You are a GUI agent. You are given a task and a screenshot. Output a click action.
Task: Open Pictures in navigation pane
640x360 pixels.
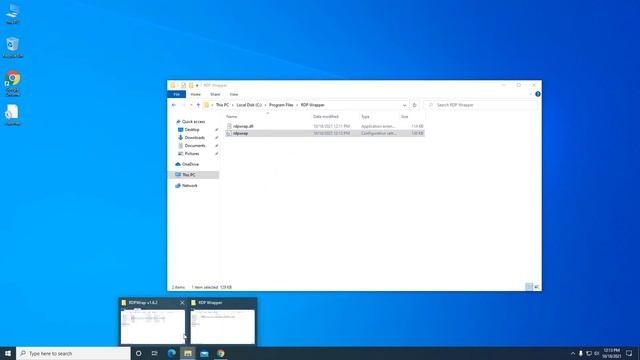point(192,154)
